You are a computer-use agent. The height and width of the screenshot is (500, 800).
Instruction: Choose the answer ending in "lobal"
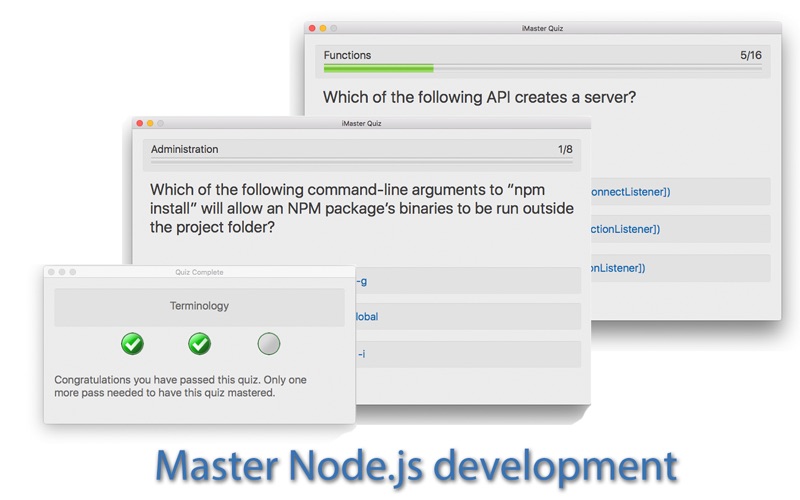tap(468, 316)
